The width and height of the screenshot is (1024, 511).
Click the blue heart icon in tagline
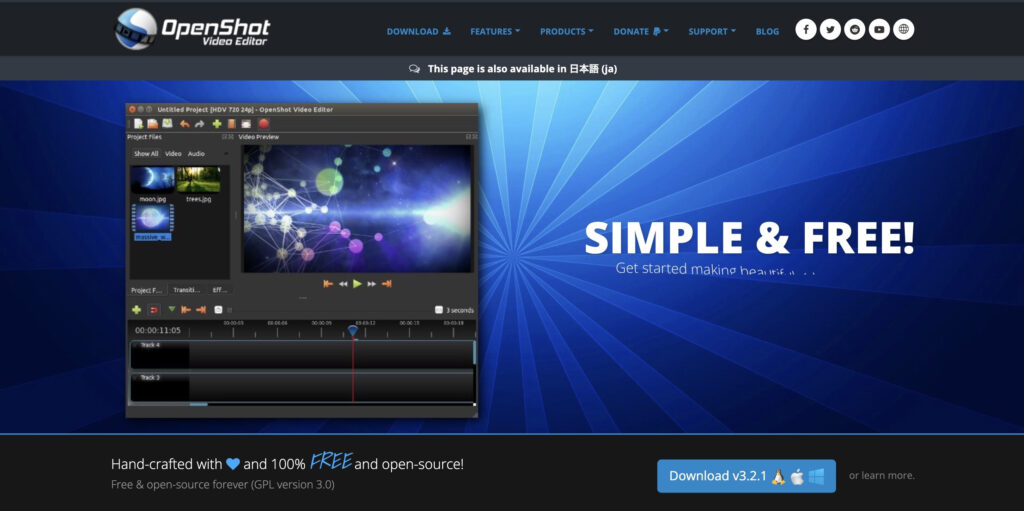[233, 465]
